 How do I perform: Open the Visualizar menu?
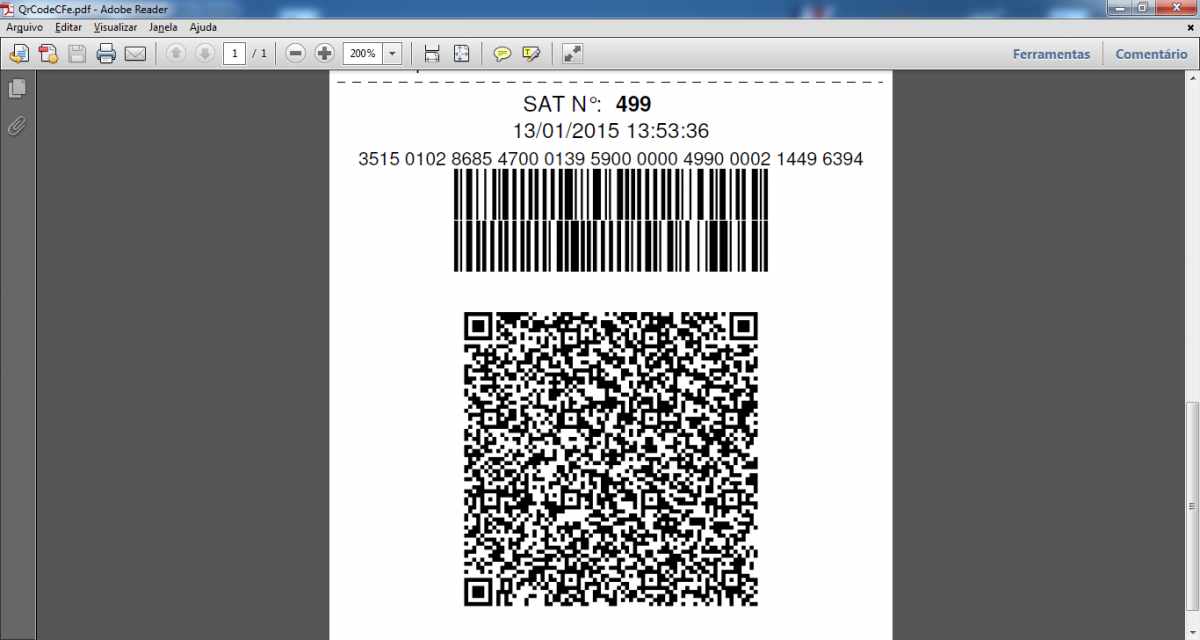[x=115, y=28]
